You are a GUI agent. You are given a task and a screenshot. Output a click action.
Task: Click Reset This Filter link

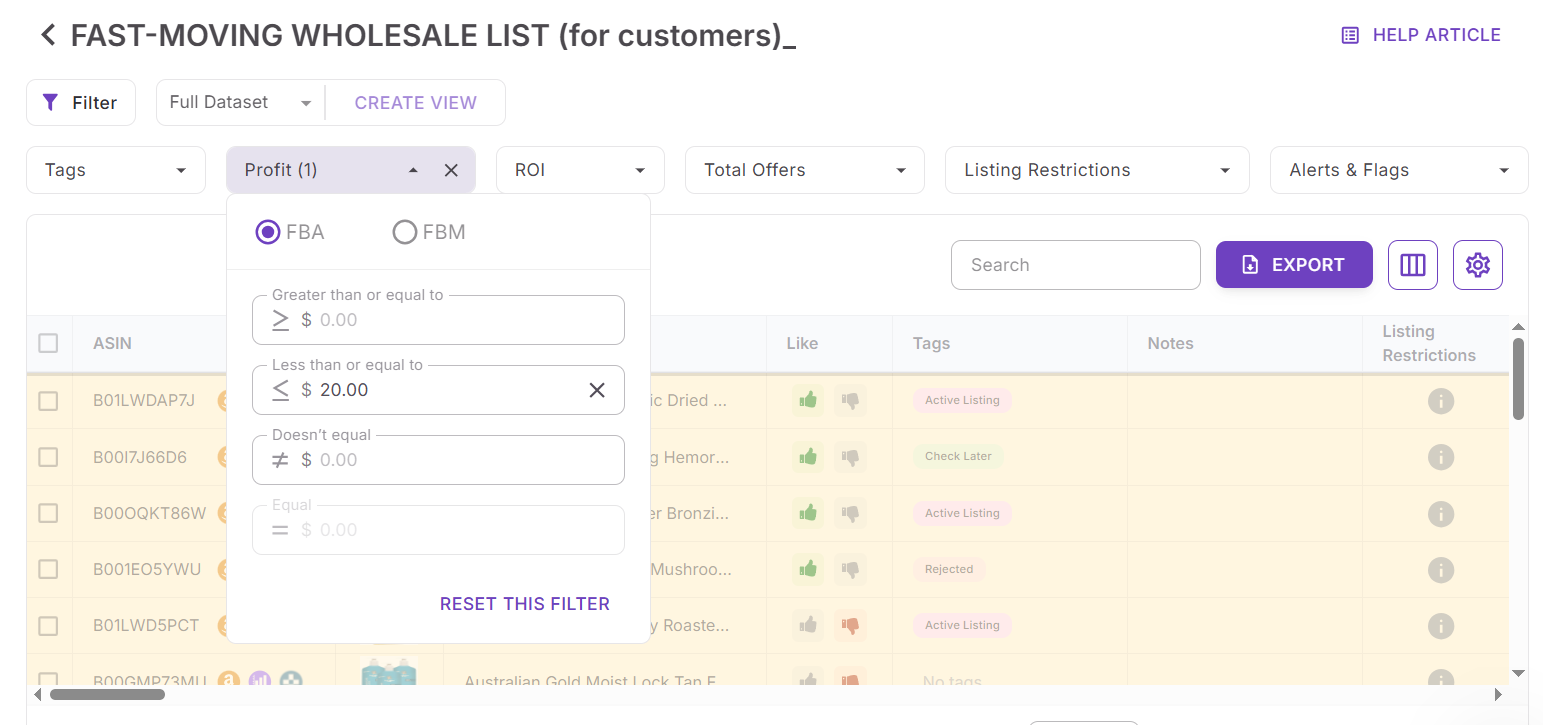click(x=524, y=604)
